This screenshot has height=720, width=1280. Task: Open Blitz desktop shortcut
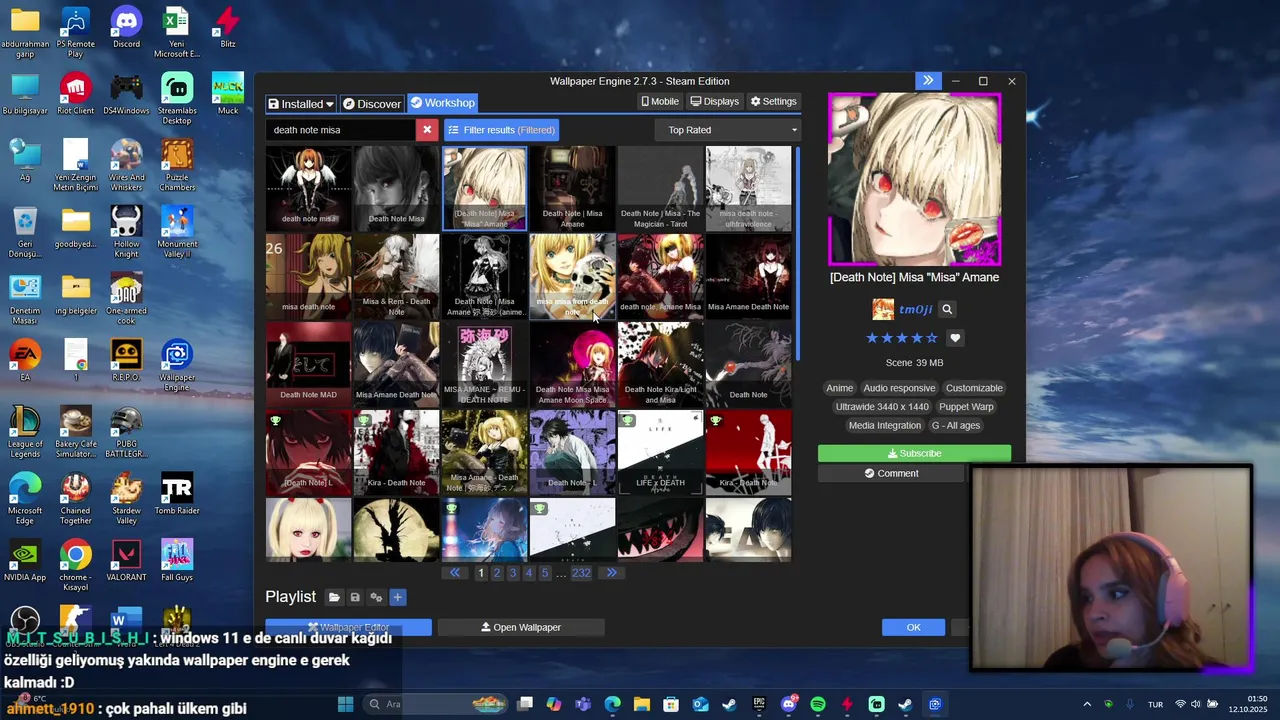(228, 28)
